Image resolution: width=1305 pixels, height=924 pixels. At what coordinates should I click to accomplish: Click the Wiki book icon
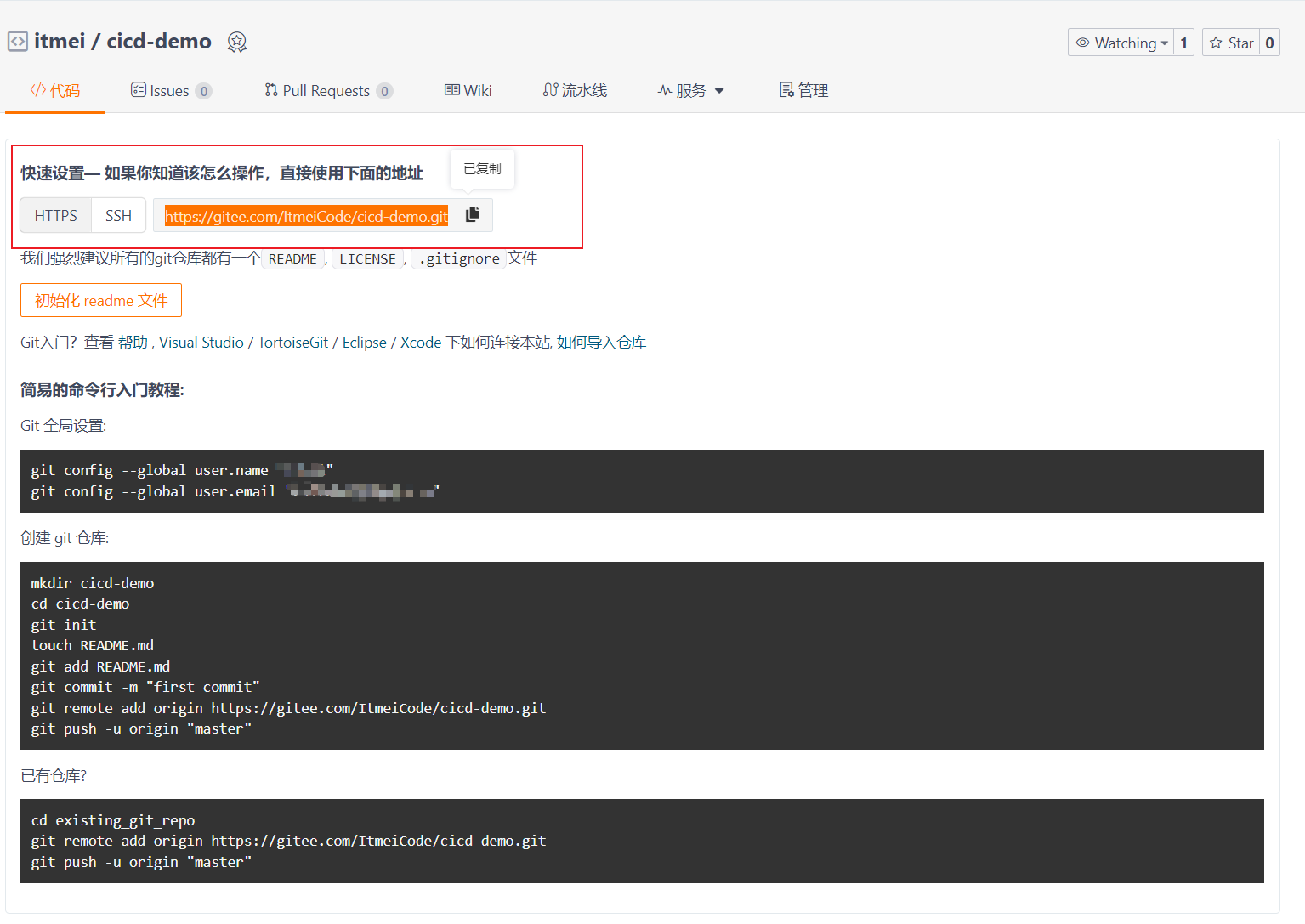451,89
